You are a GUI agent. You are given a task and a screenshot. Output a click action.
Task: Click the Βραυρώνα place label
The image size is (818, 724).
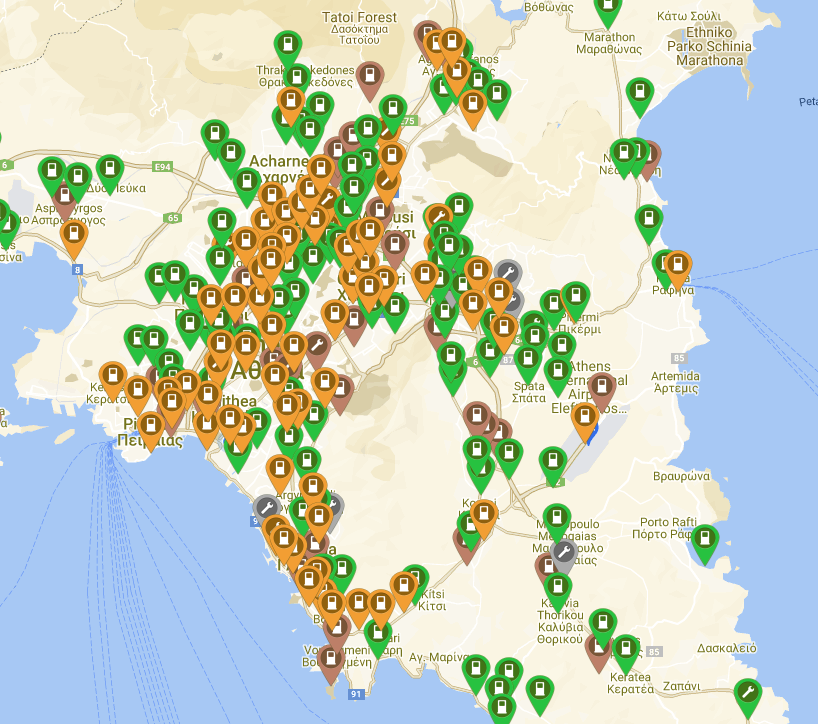681,476
